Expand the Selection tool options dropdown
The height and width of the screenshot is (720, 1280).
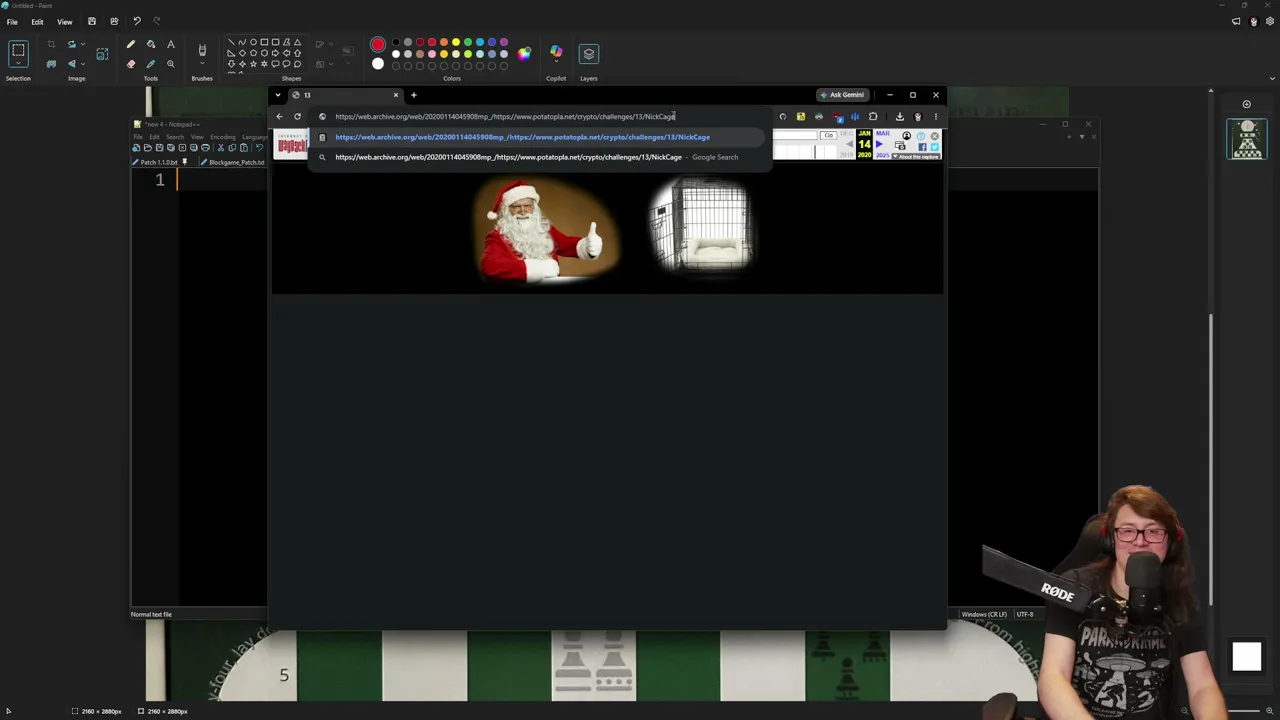(x=18, y=65)
